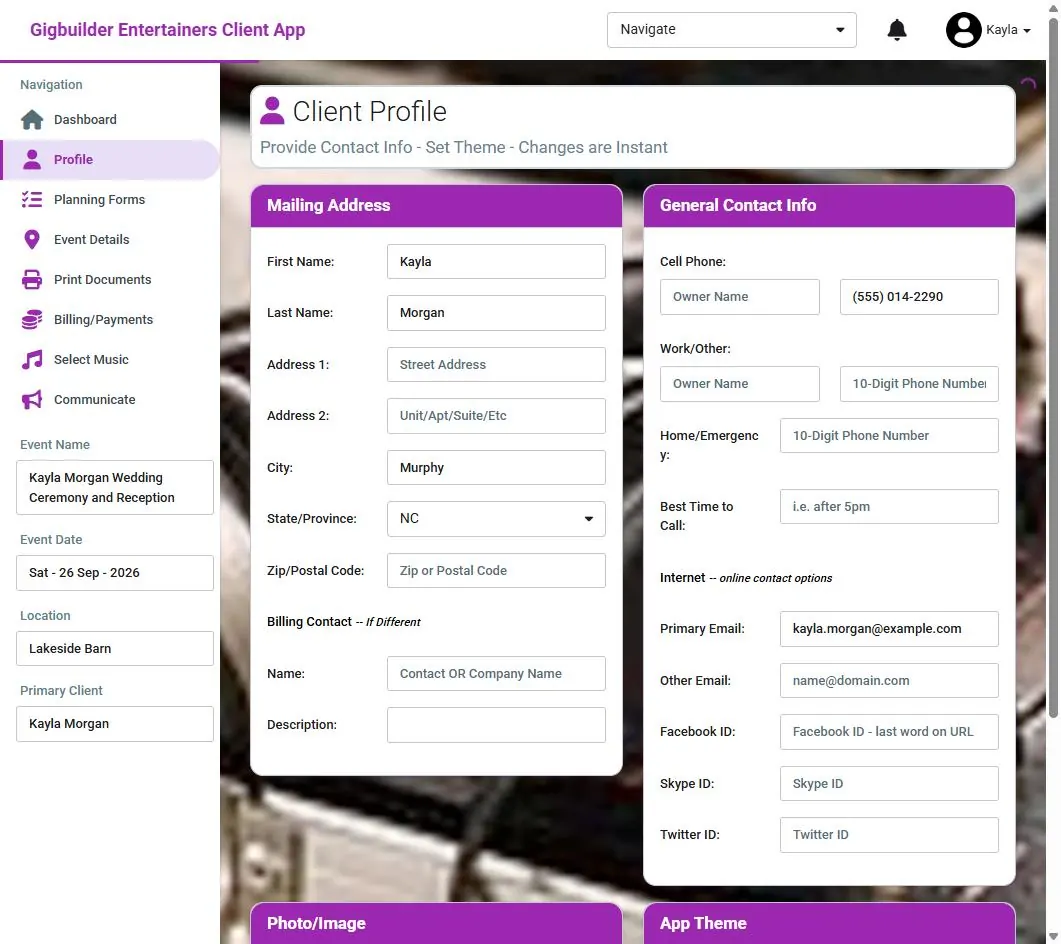Open the Print Documents printer icon
This screenshot has height=944, width=1061.
(x=32, y=279)
